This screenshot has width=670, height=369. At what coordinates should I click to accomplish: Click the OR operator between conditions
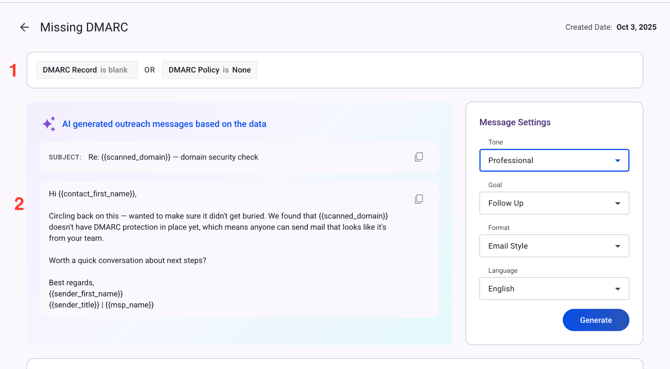(150, 70)
